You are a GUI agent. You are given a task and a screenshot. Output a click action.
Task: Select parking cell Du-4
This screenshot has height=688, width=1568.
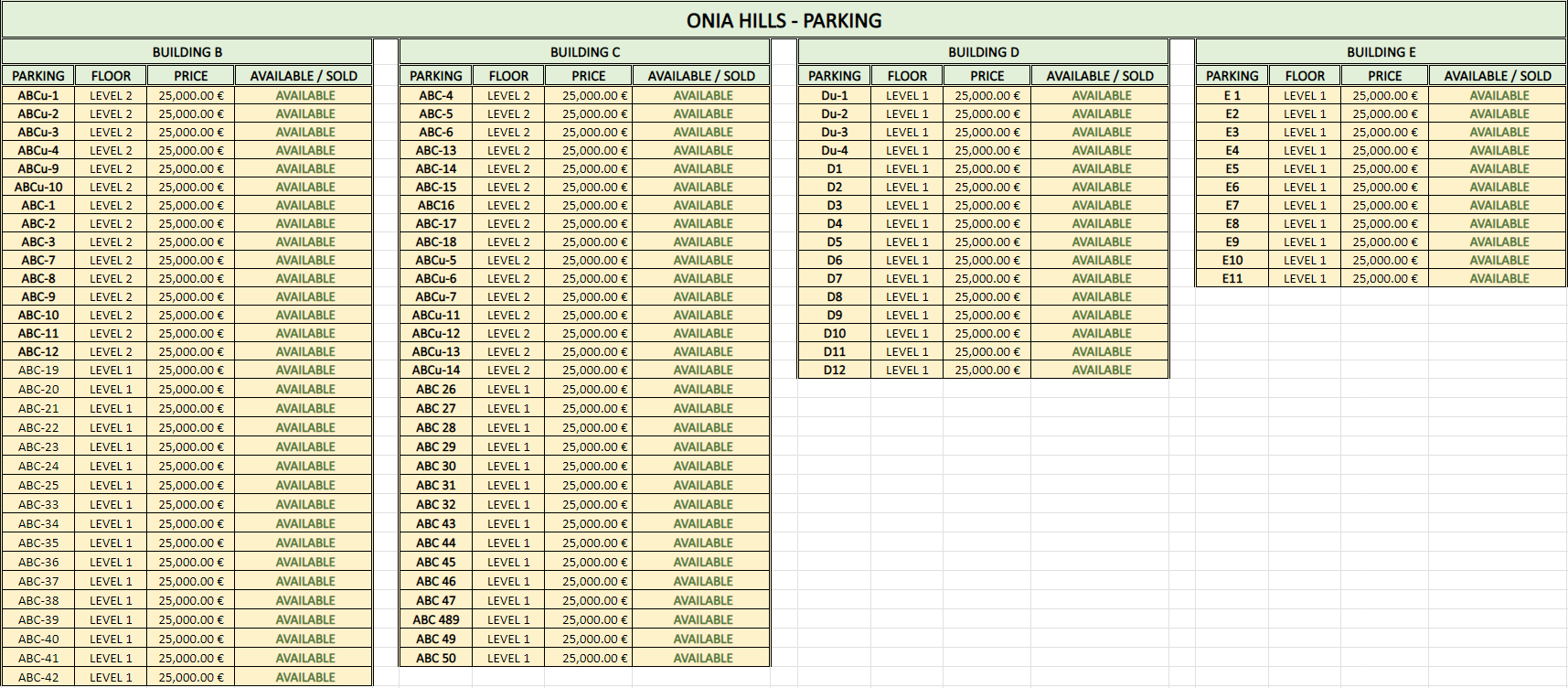(834, 150)
